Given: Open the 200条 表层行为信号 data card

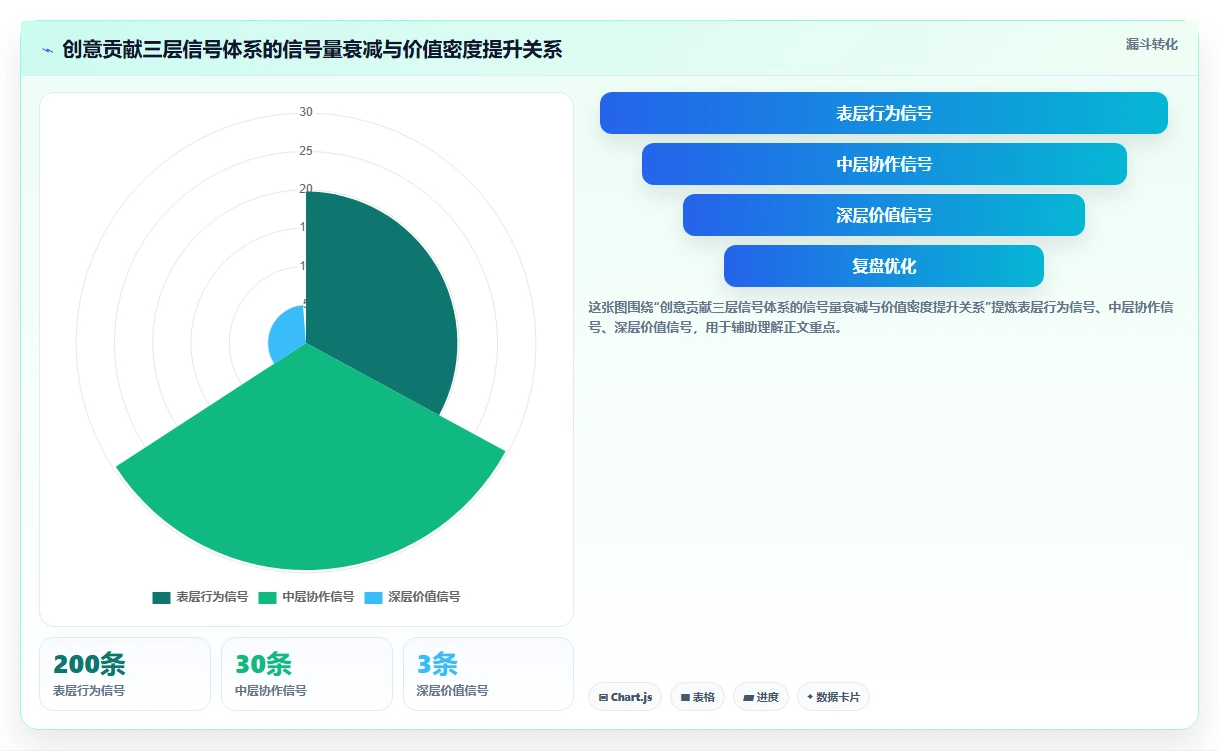Looking at the screenshot, I should pos(125,674).
